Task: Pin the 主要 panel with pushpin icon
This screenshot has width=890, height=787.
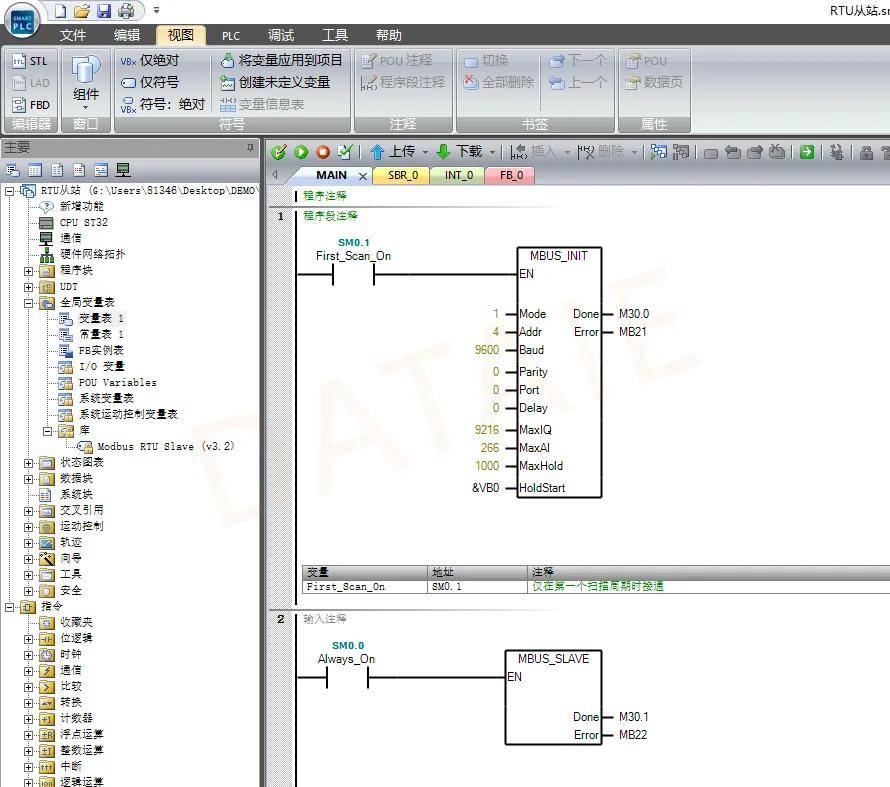Action: click(250, 148)
